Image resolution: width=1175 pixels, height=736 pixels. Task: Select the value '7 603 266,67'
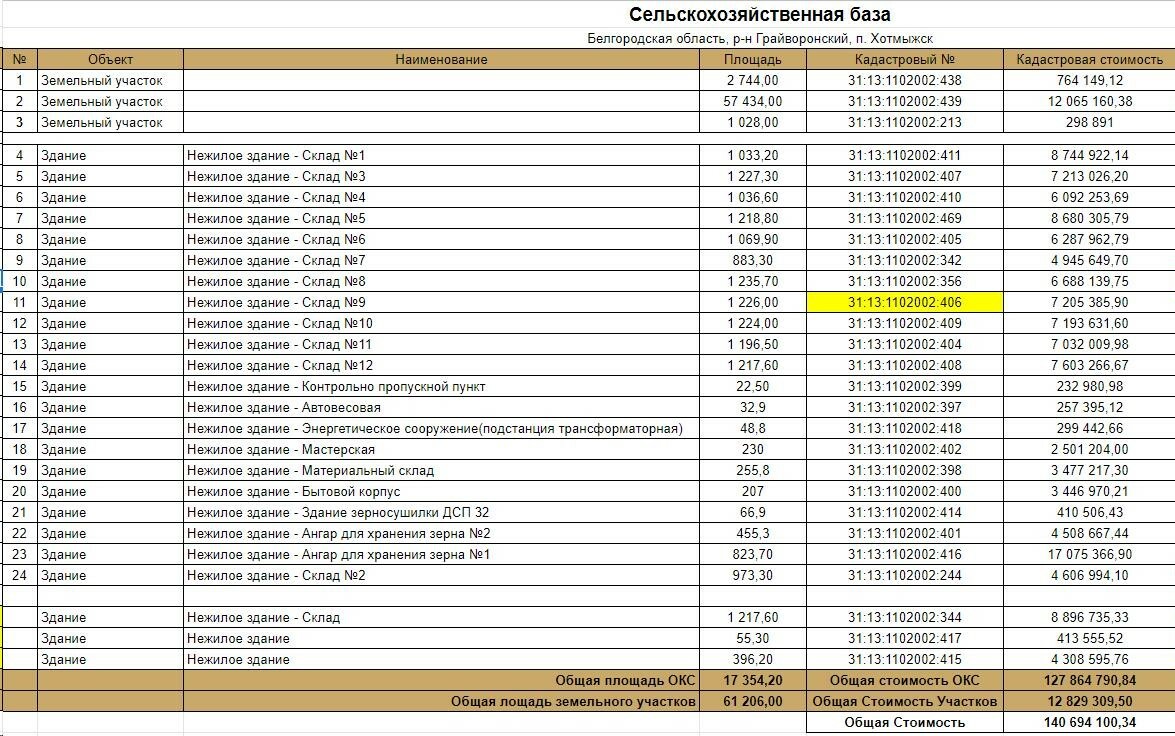1090,365
